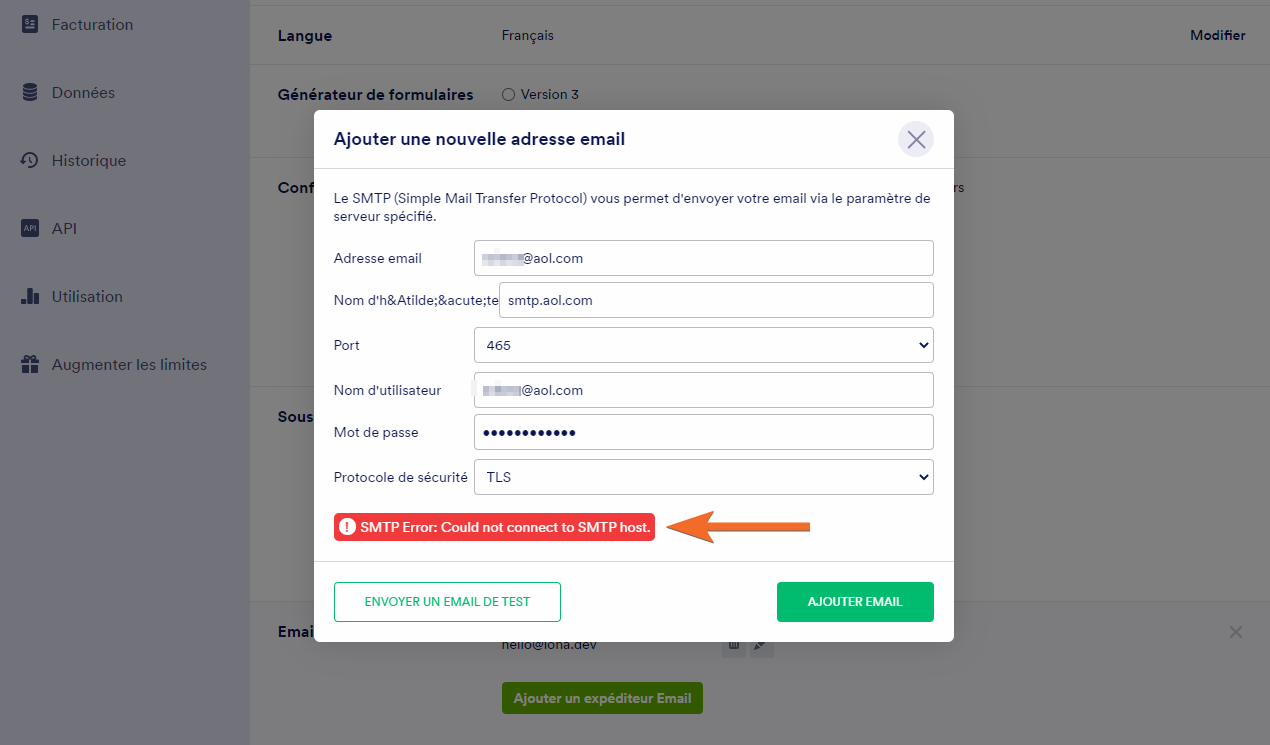The width and height of the screenshot is (1270, 745).
Task: Click the trash icon beside hello@iona.dev
Action: [734, 646]
